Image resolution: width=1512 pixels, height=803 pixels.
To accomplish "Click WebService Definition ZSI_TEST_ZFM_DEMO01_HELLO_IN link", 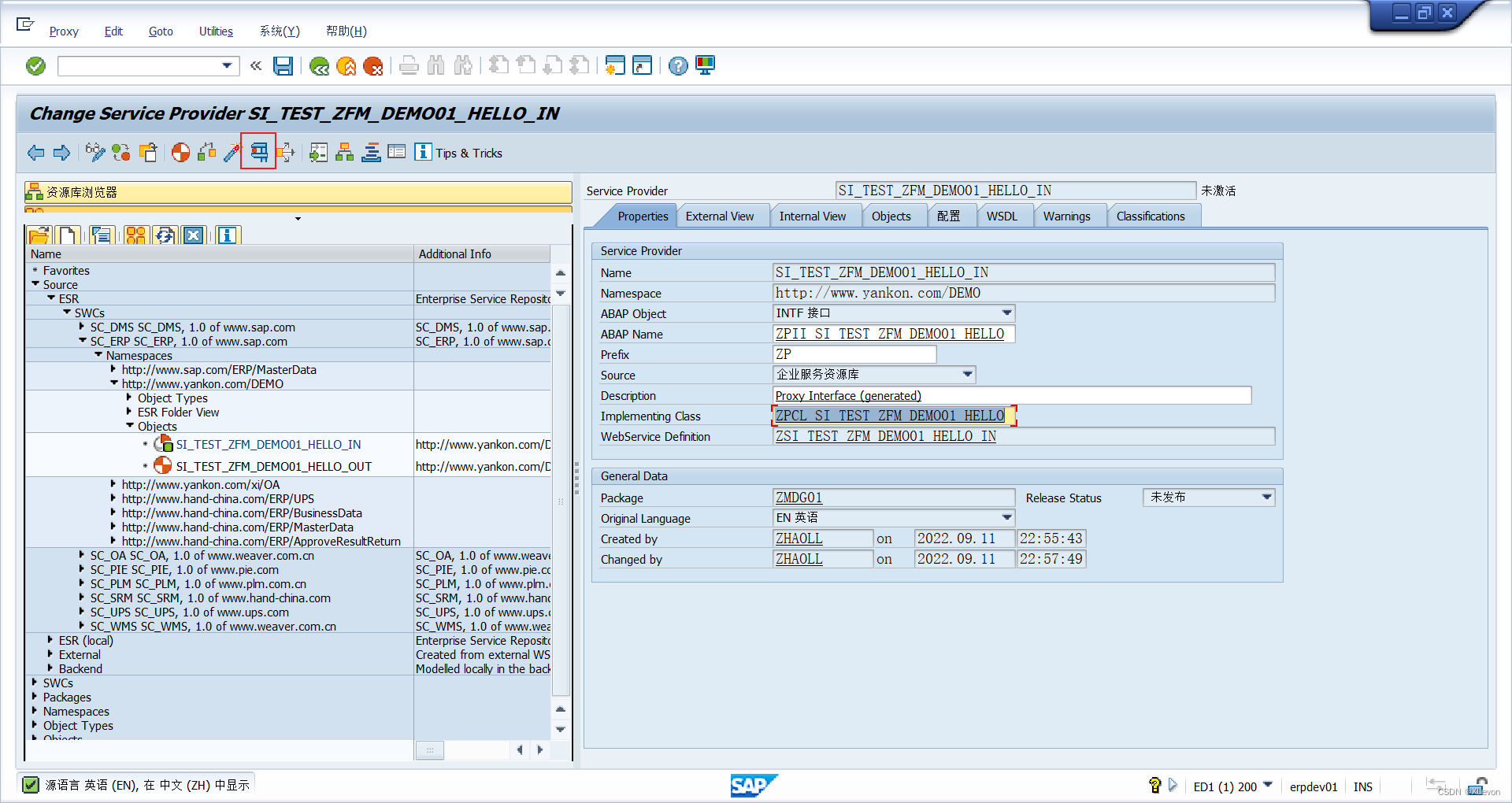I will click(886, 436).
